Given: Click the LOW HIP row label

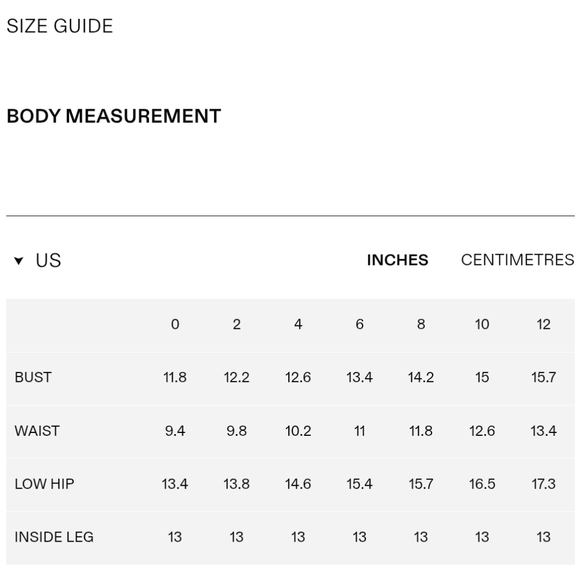Looking at the screenshot, I should [44, 484].
